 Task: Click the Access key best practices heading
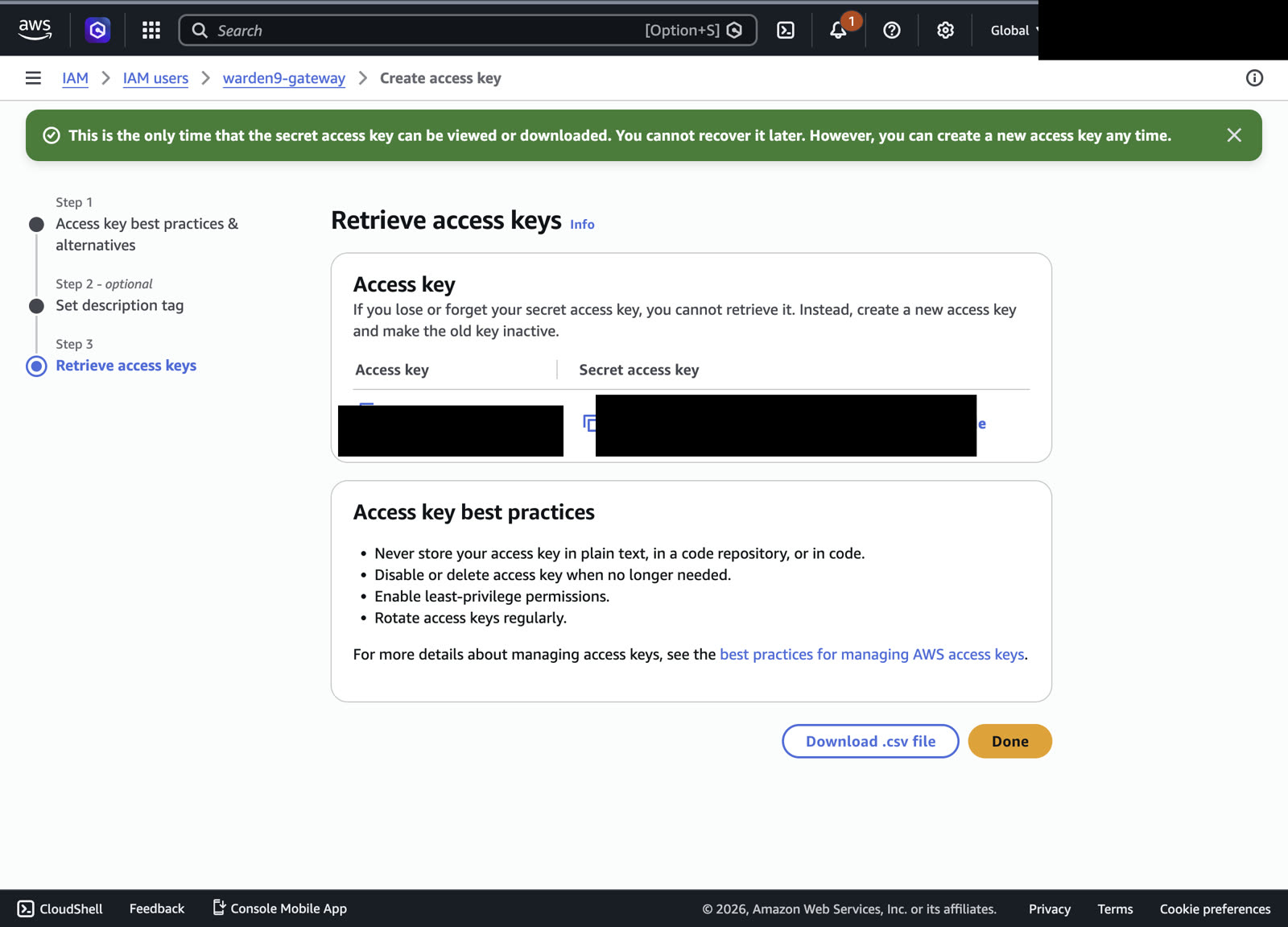[x=474, y=512]
